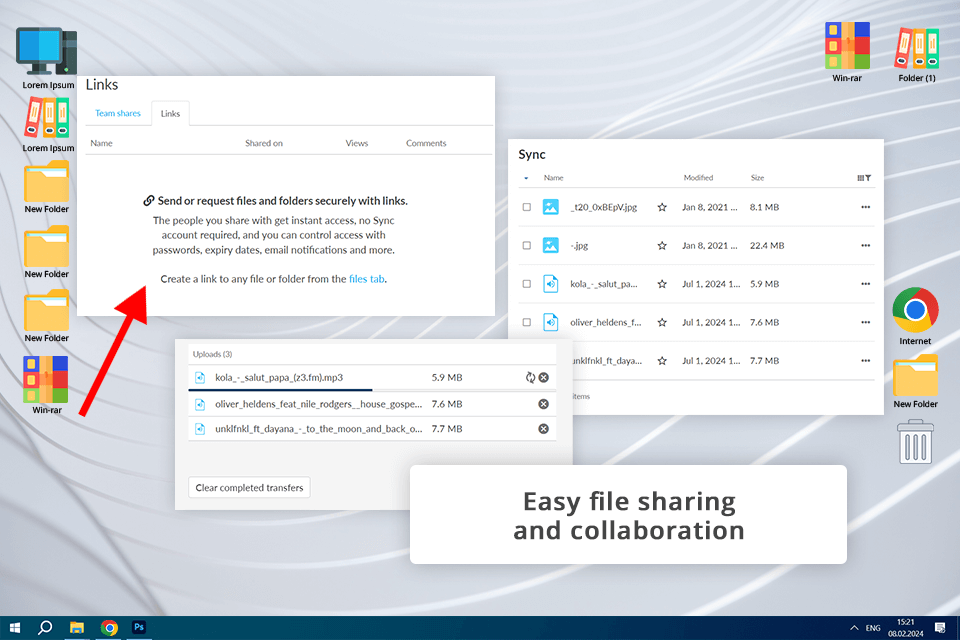Check the box for kola_-_salut_pa...

point(527,284)
